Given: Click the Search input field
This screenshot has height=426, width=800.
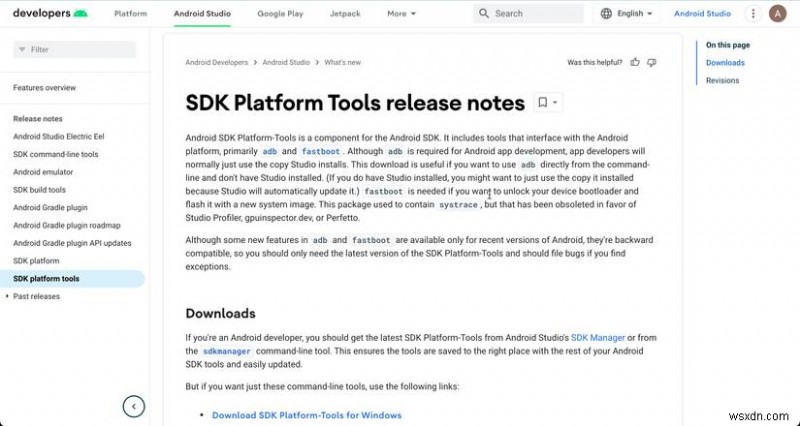Looking at the screenshot, I should (x=529, y=14).
